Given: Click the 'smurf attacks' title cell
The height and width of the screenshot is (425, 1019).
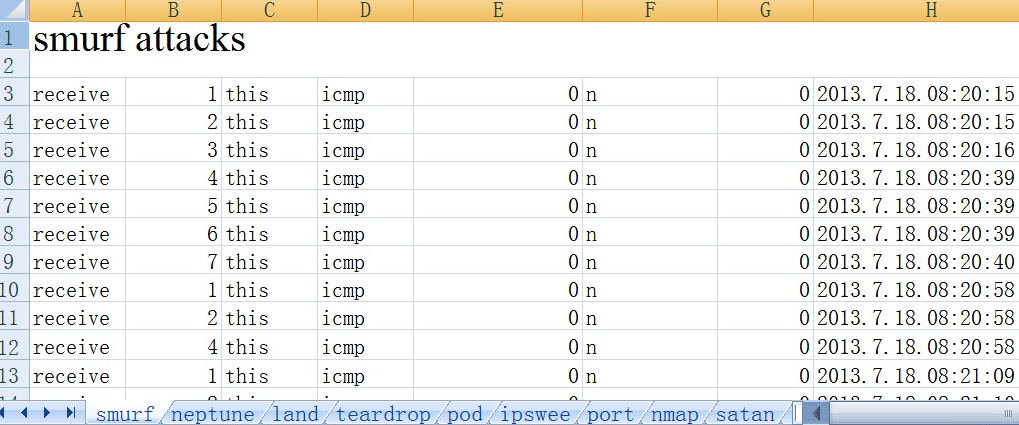Looking at the screenshot, I should click(138, 38).
